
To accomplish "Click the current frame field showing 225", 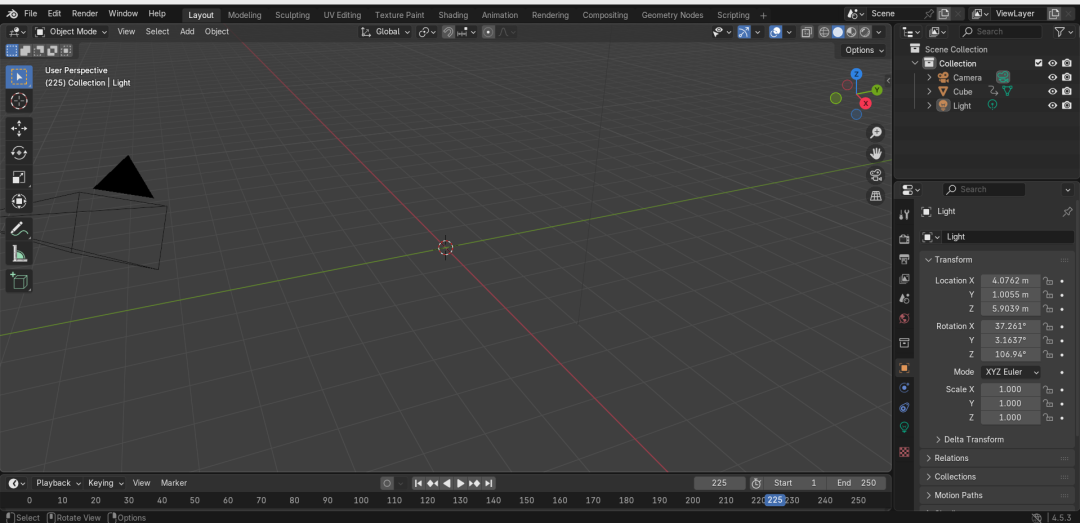I will click(720, 483).
